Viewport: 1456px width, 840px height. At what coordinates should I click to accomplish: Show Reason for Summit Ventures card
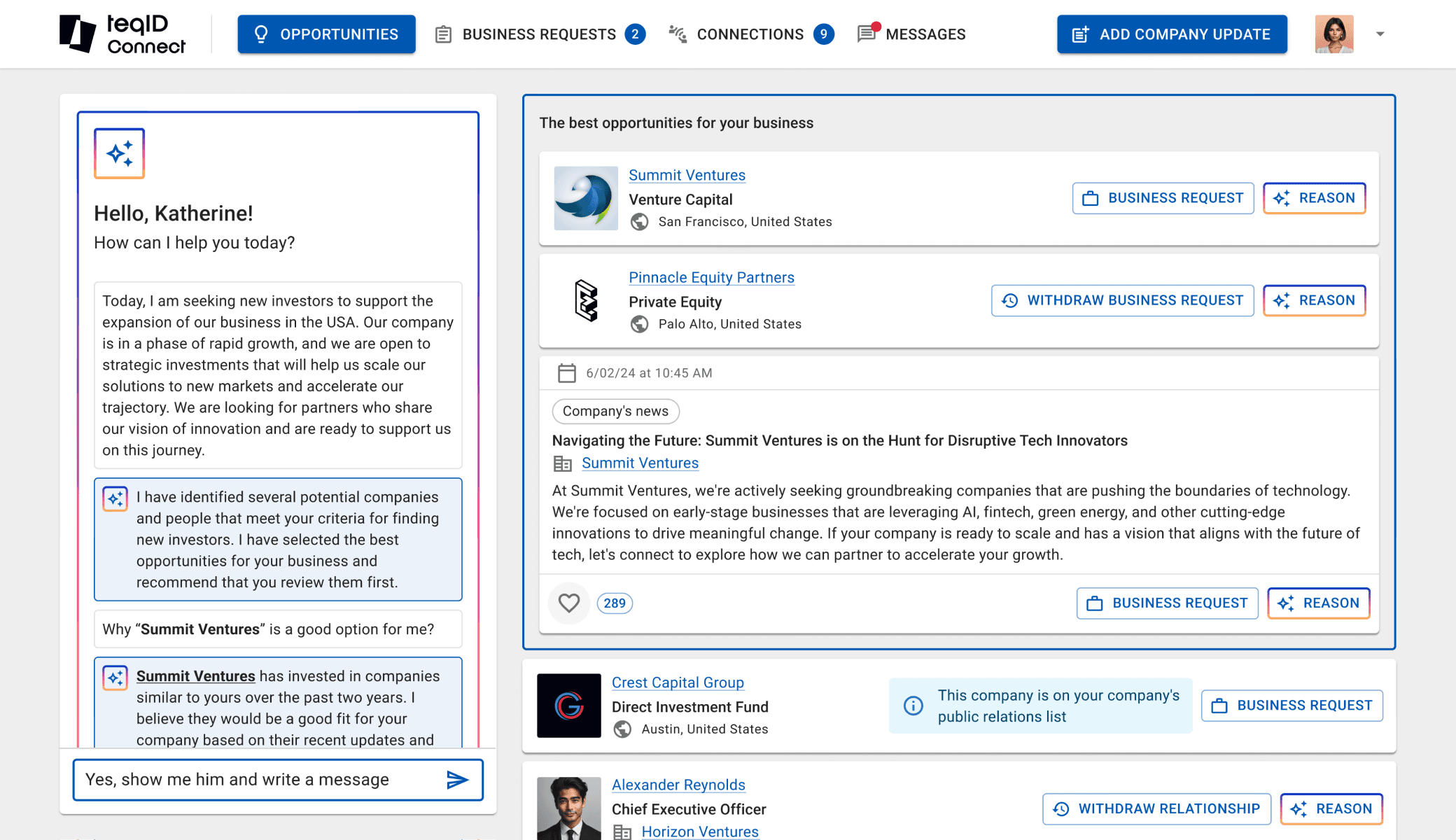point(1315,198)
